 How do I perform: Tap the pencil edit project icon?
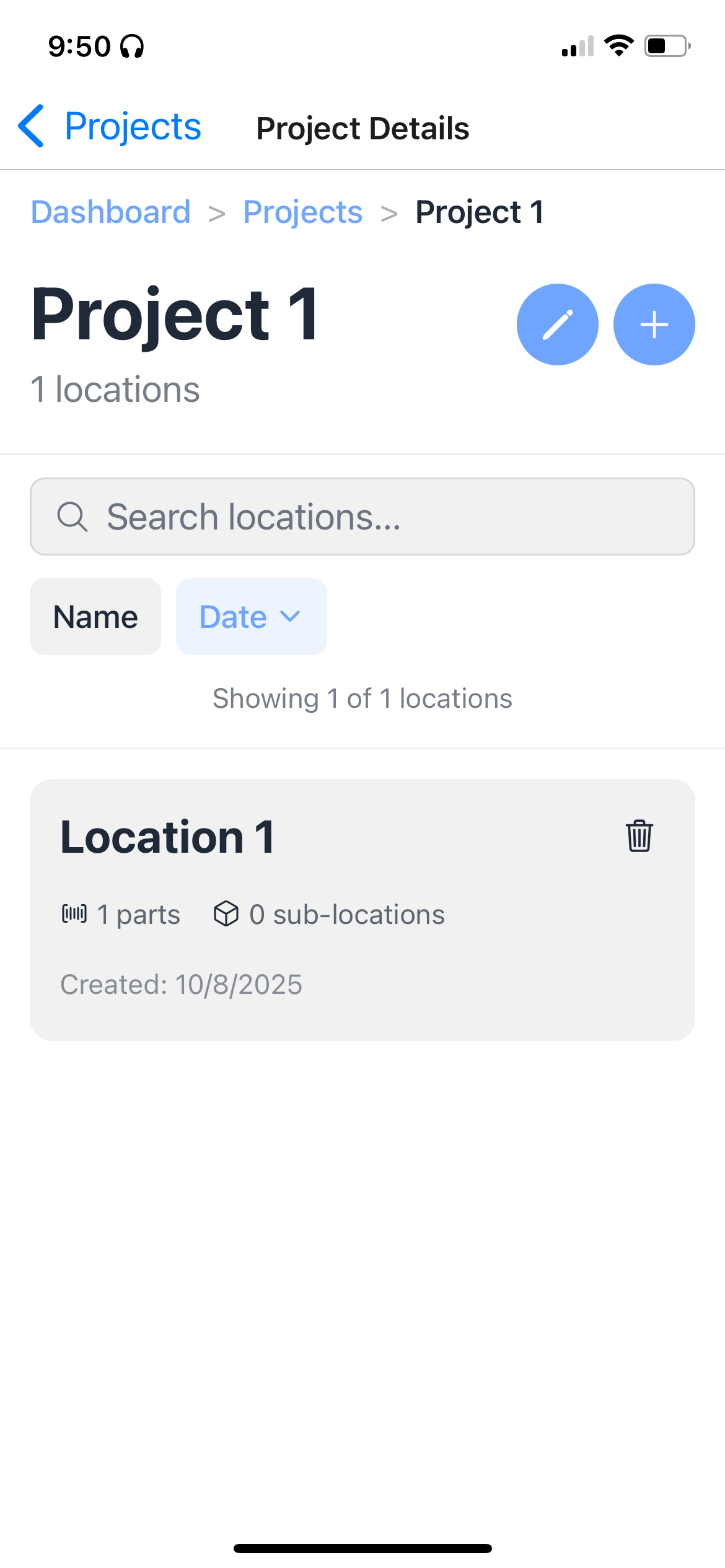coord(557,324)
